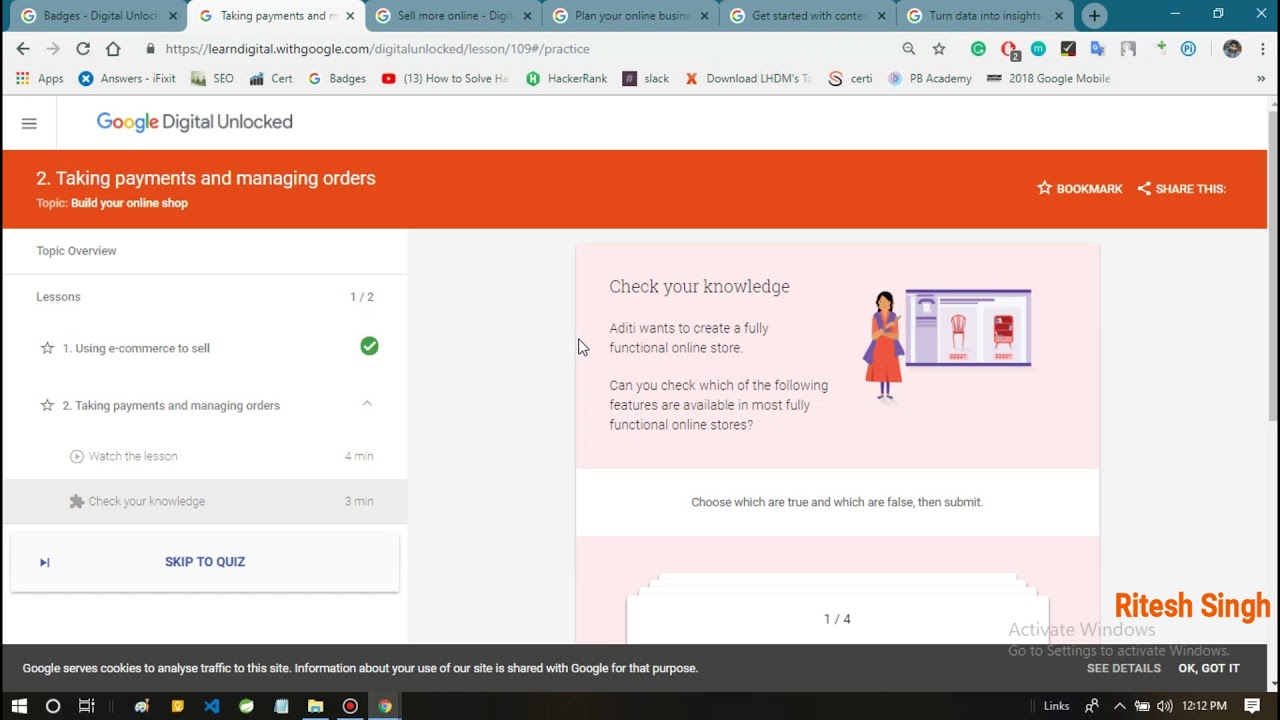
Task: Switch to Get started with content tab
Action: [808, 16]
